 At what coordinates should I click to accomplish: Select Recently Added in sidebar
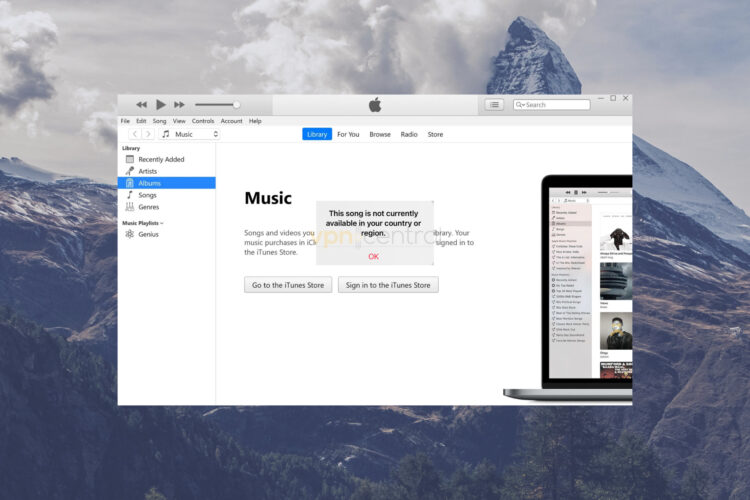pyautogui.click(x=166, y=159)
